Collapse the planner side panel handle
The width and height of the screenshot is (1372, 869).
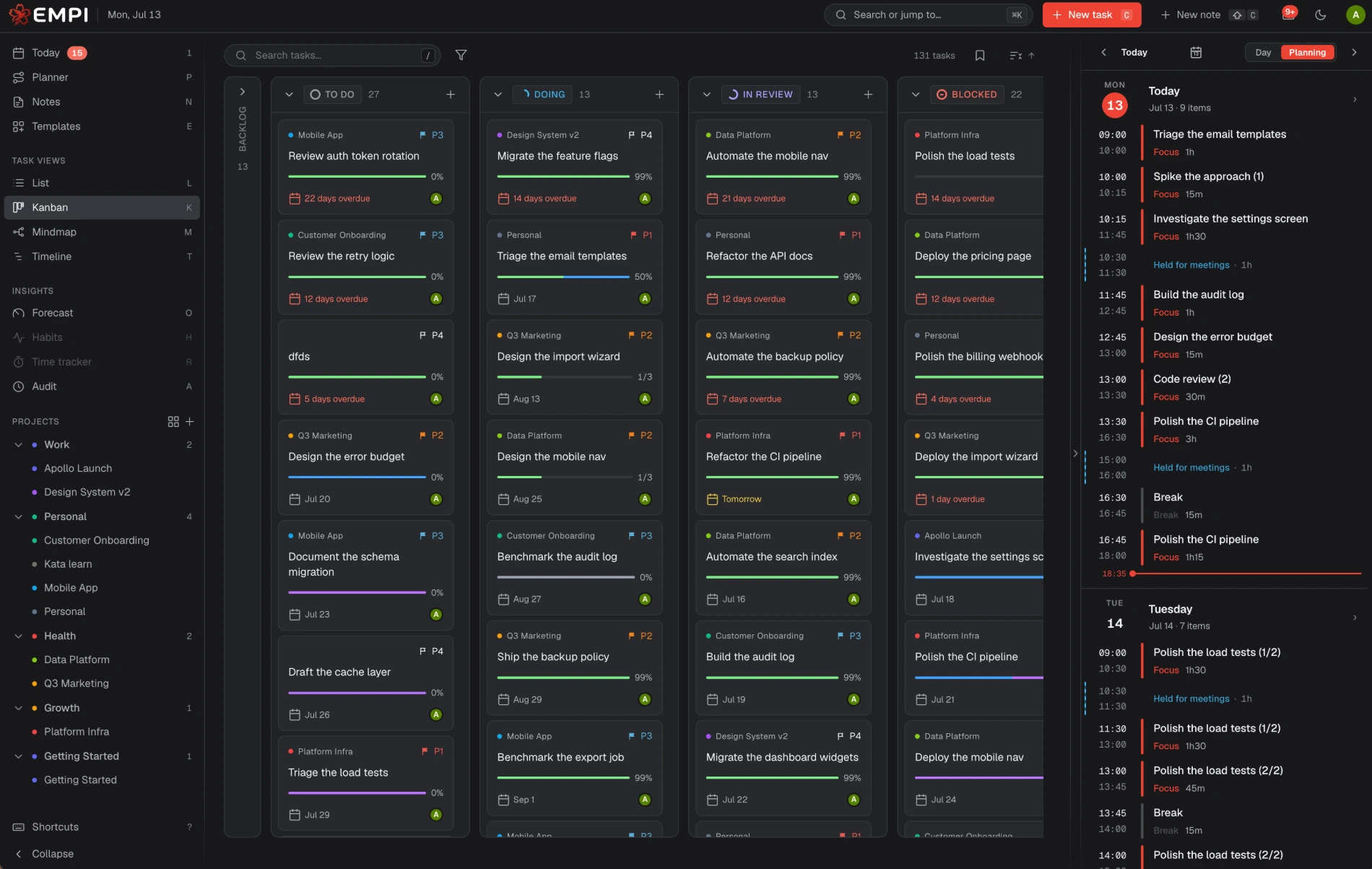[x=1075, y=453]
